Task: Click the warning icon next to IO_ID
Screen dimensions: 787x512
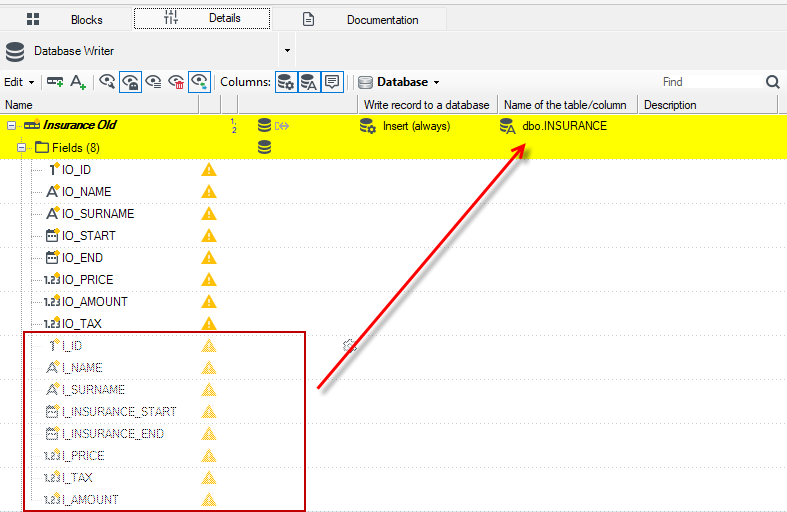Action: pos(209,170)
